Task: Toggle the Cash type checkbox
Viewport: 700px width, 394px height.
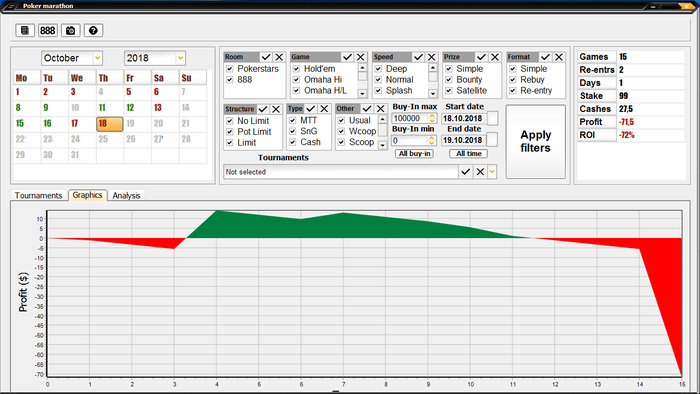Action: 293,142
